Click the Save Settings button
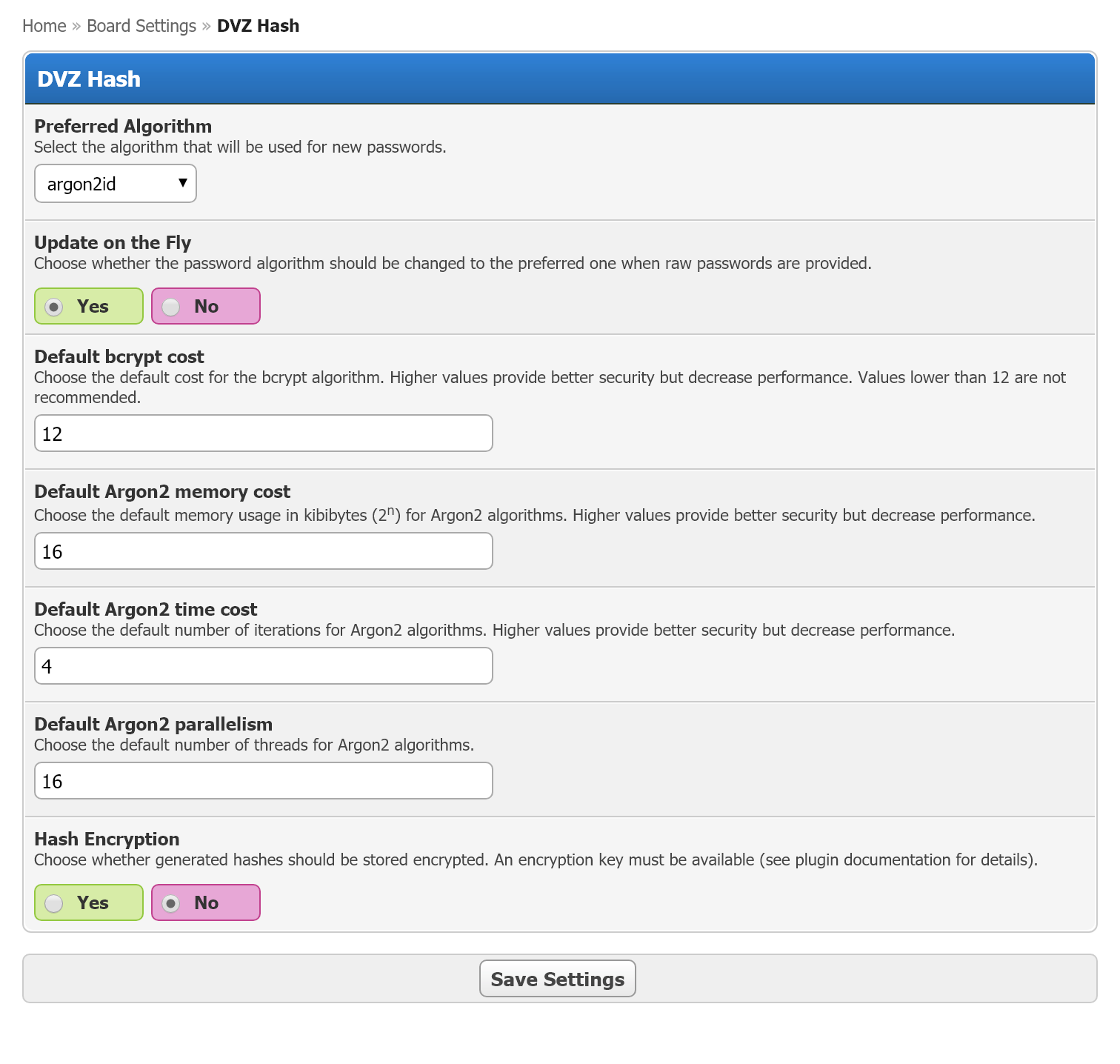Viewport: 1120px width, 1064px height. [557, 979]
